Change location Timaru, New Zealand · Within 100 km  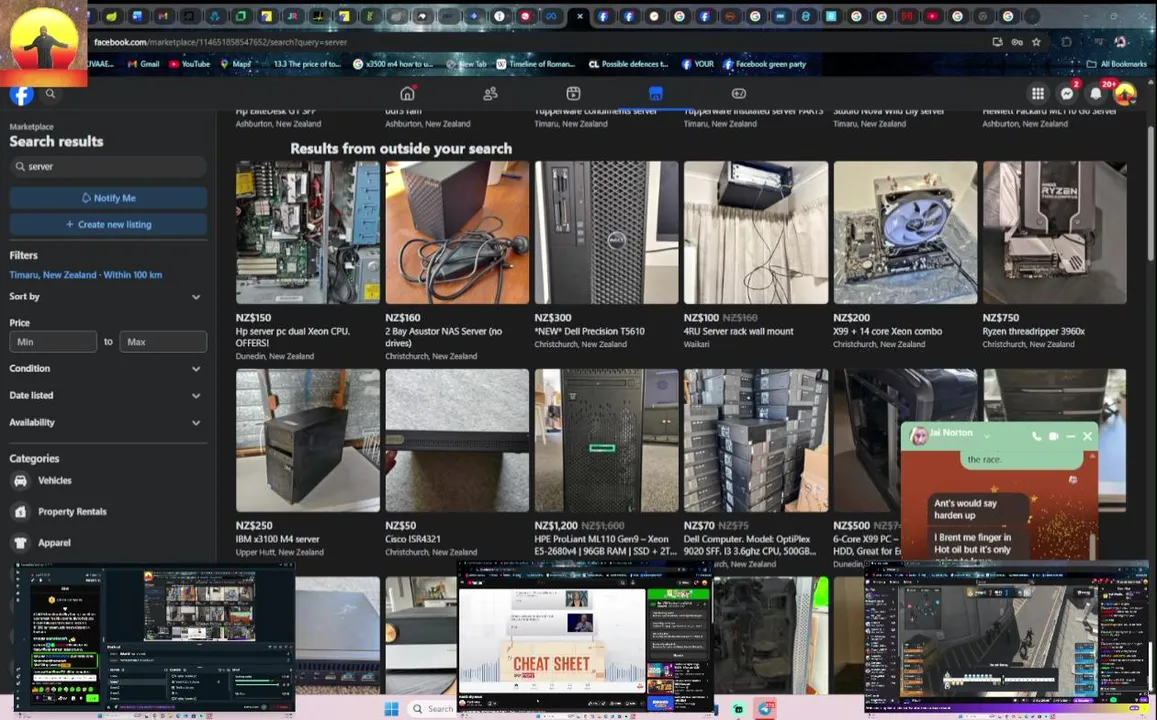[86, 274]
